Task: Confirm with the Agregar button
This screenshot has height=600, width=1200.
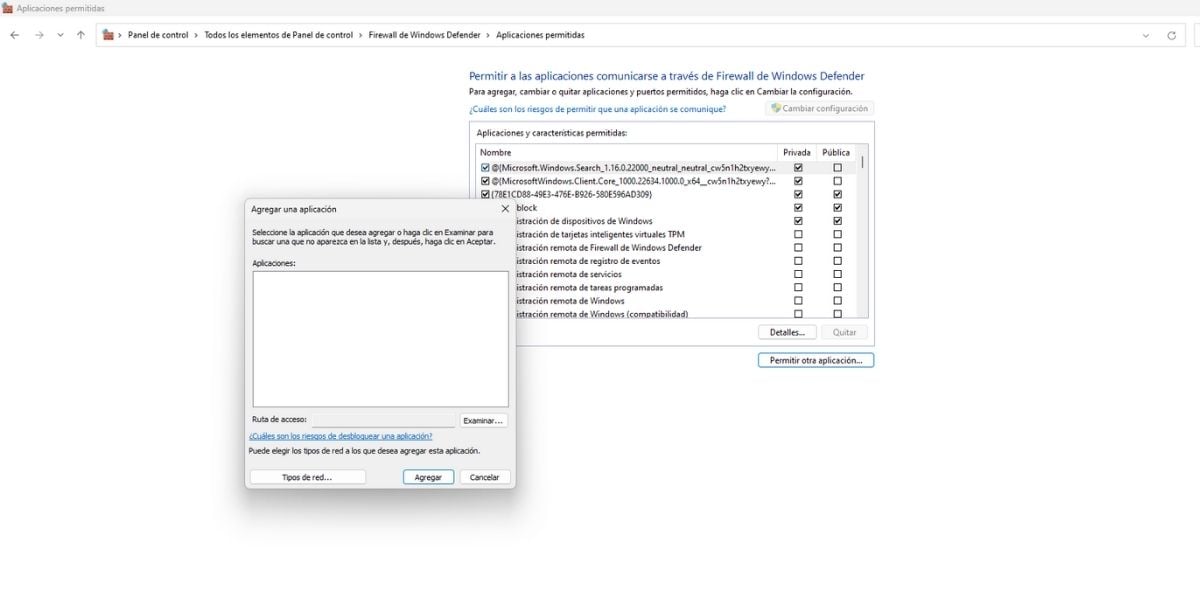Action: (x=428, y=478)
